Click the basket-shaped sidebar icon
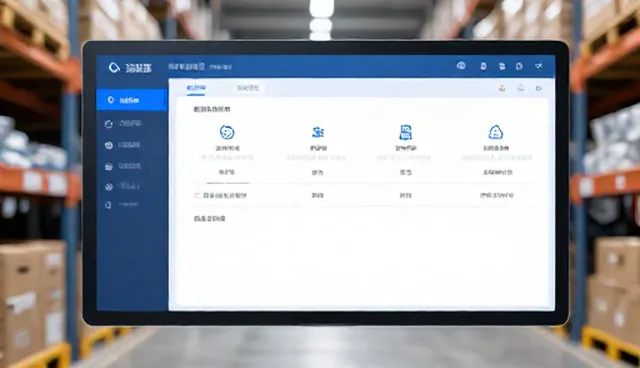This screenshot has width=640, height=368. coord(109,166)
